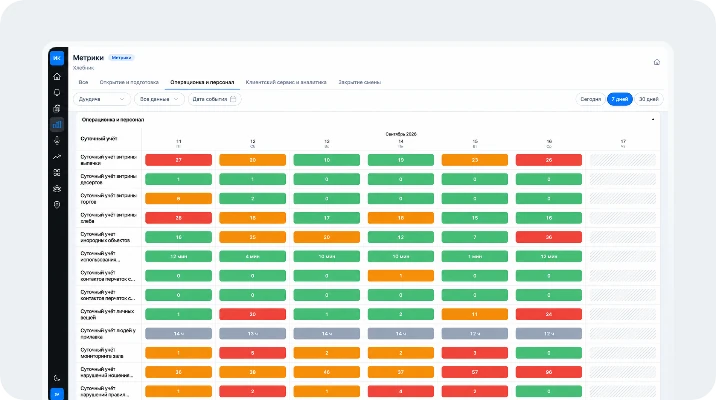Select the highlighted bar chart metrics icon
Viewport: 716px width, 400px height.
click(x=57, y=124)
